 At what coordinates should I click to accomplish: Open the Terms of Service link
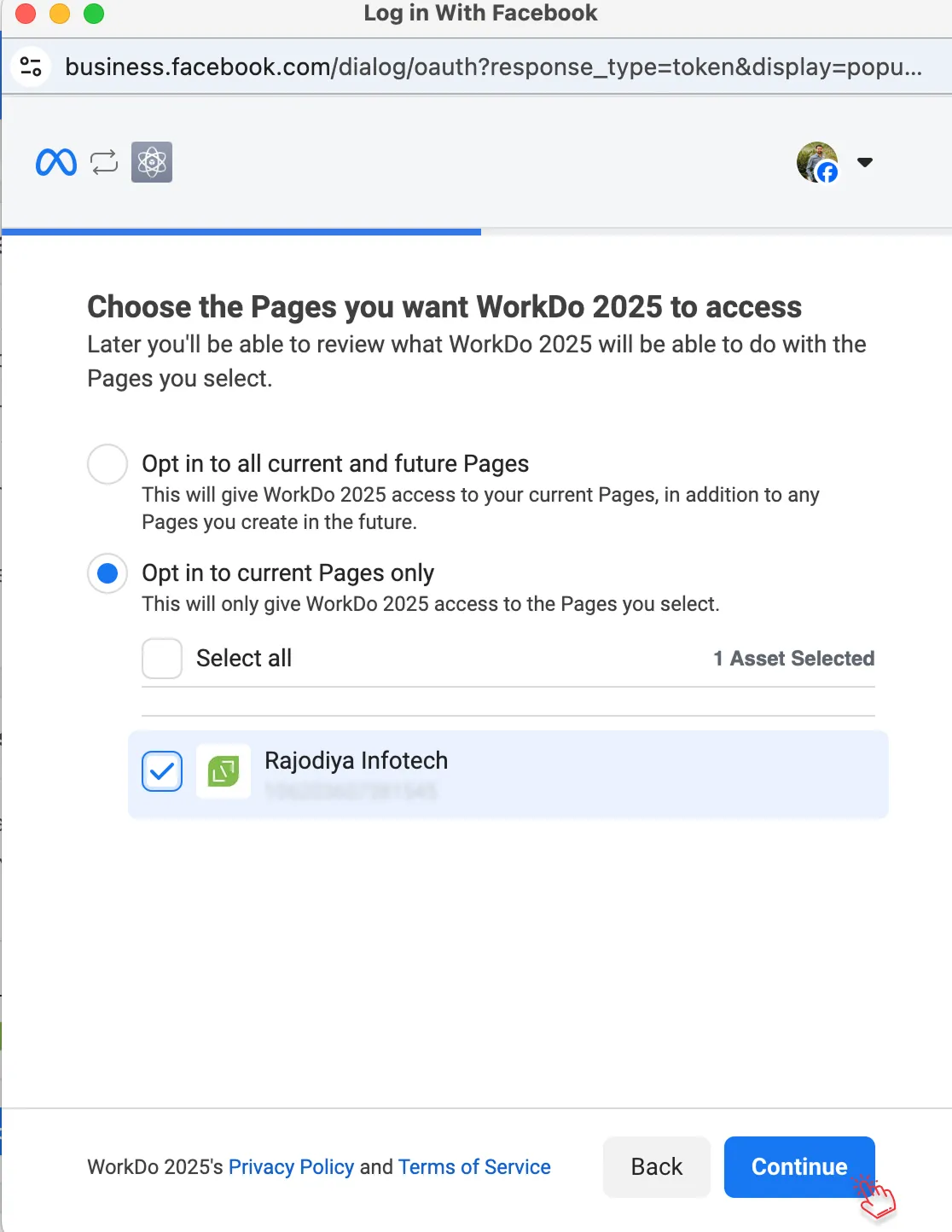(474, 1166)
